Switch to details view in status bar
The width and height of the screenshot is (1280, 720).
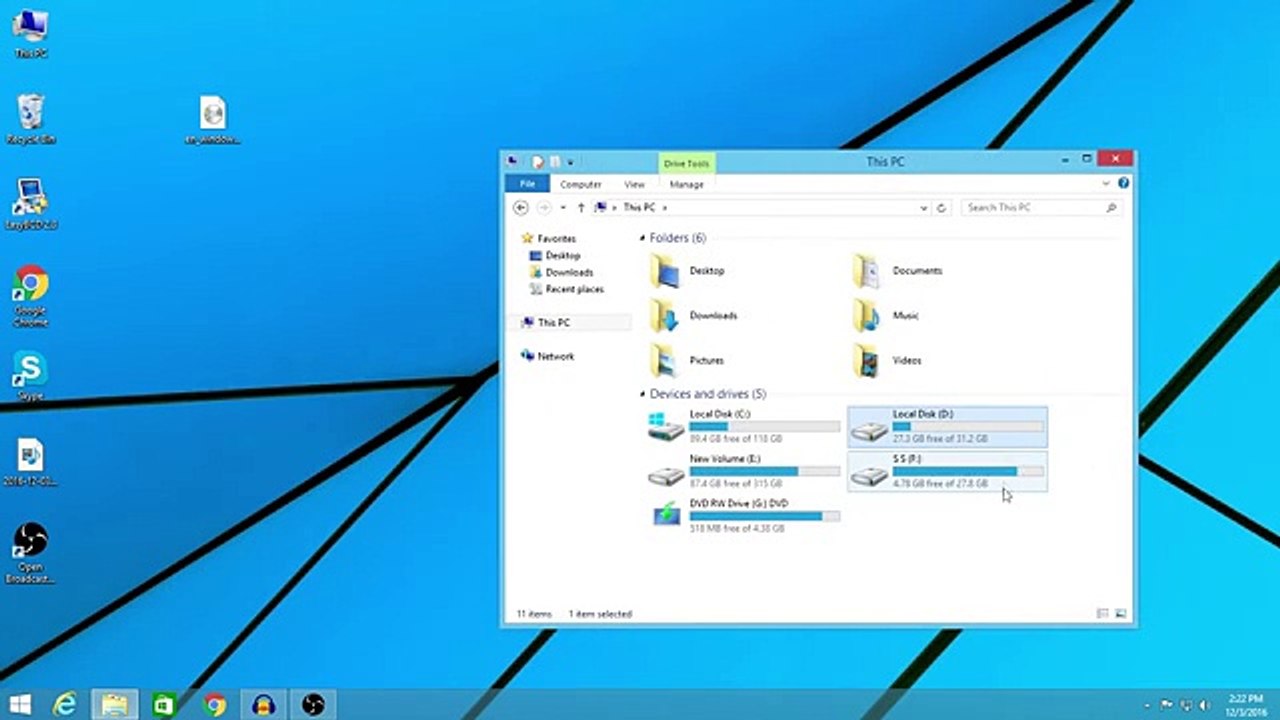1103,613
